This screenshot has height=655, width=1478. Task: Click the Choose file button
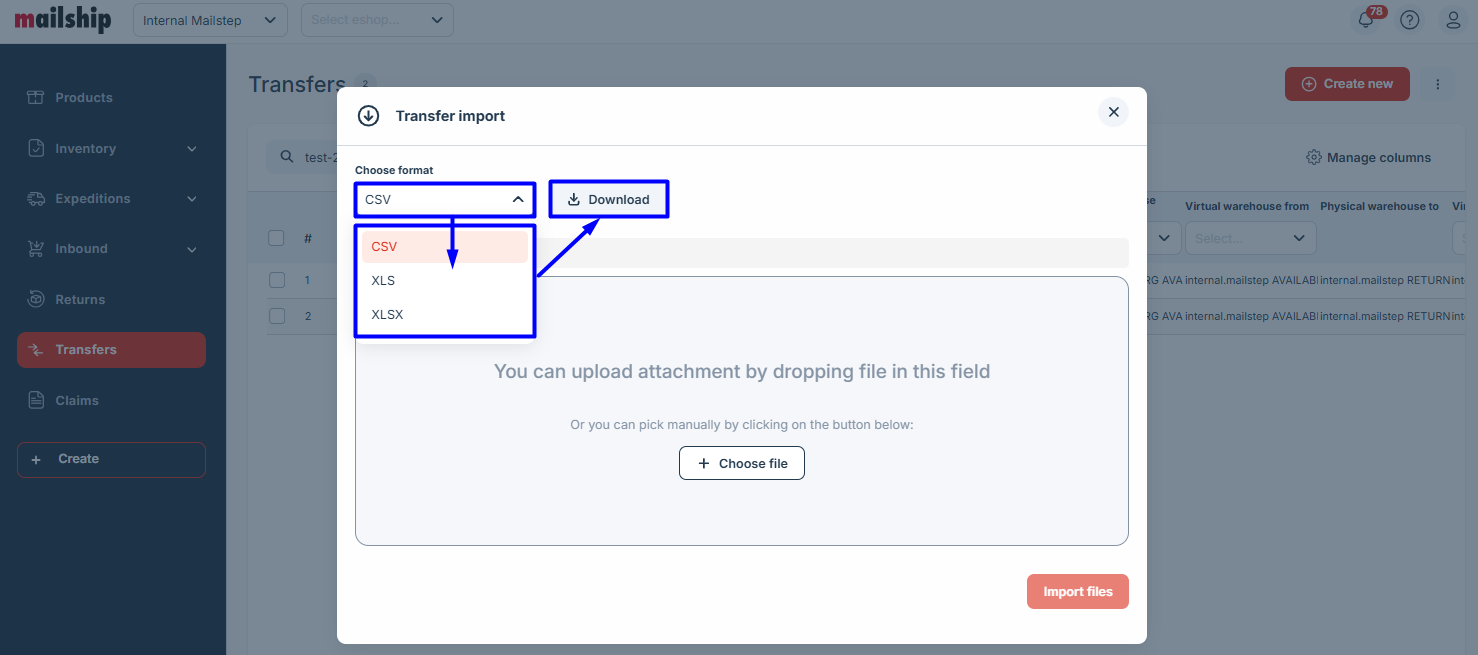[x=742, y=464]
